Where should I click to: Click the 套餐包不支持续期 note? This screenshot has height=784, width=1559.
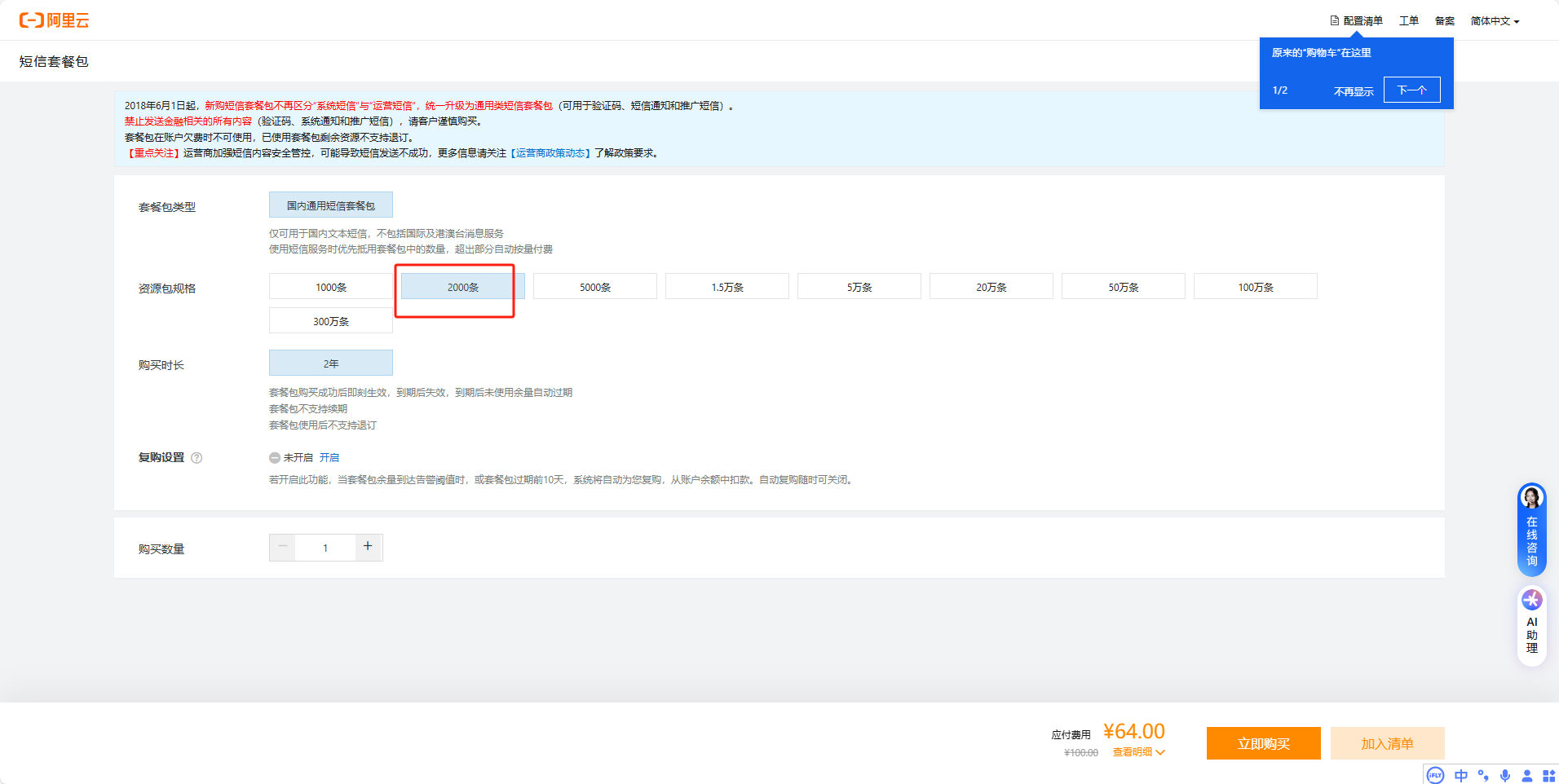308,409
